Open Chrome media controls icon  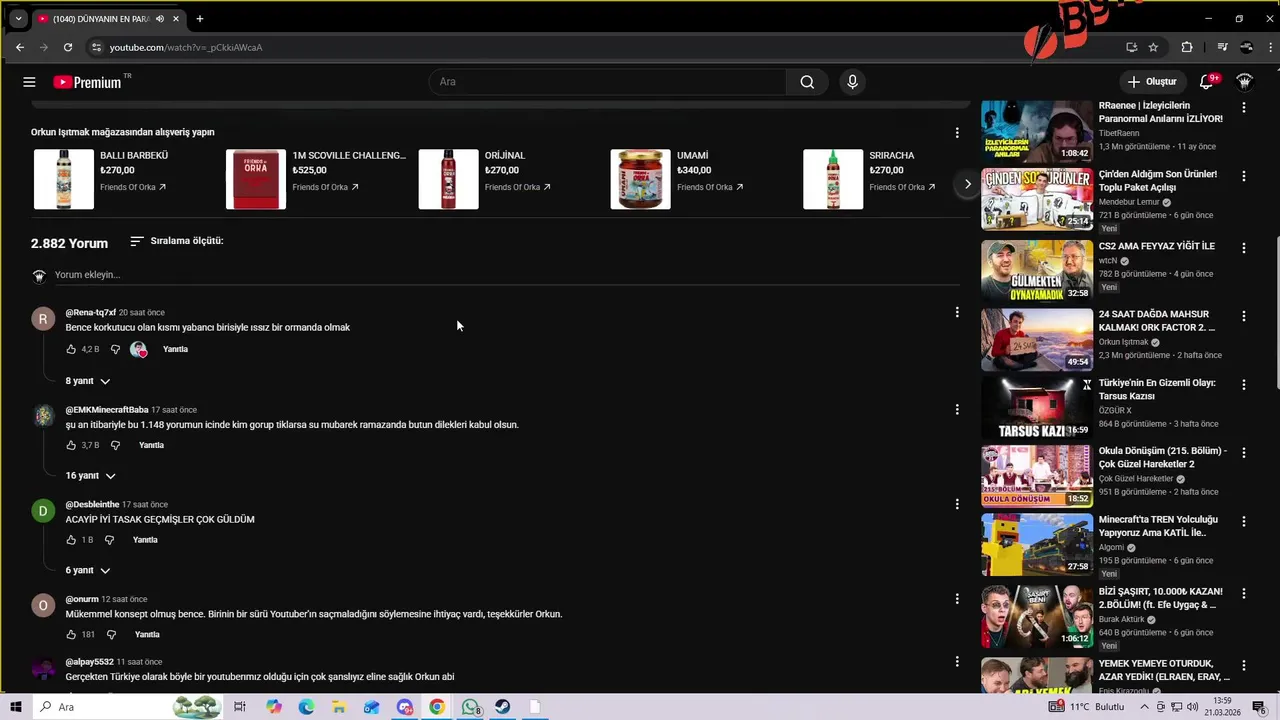click(1222, 47)
